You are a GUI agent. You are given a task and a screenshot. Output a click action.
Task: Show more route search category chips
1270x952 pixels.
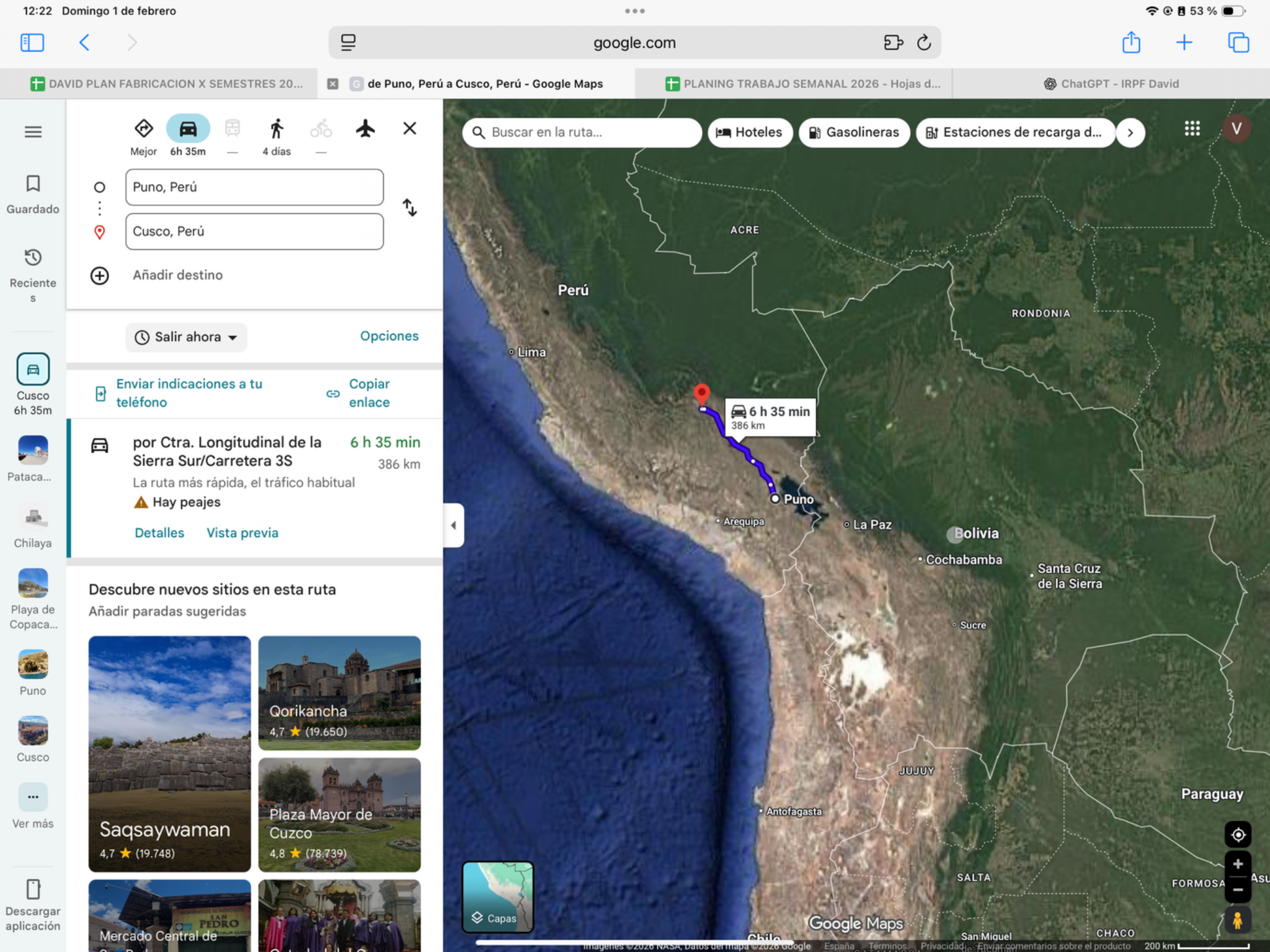coord(1130,132)
